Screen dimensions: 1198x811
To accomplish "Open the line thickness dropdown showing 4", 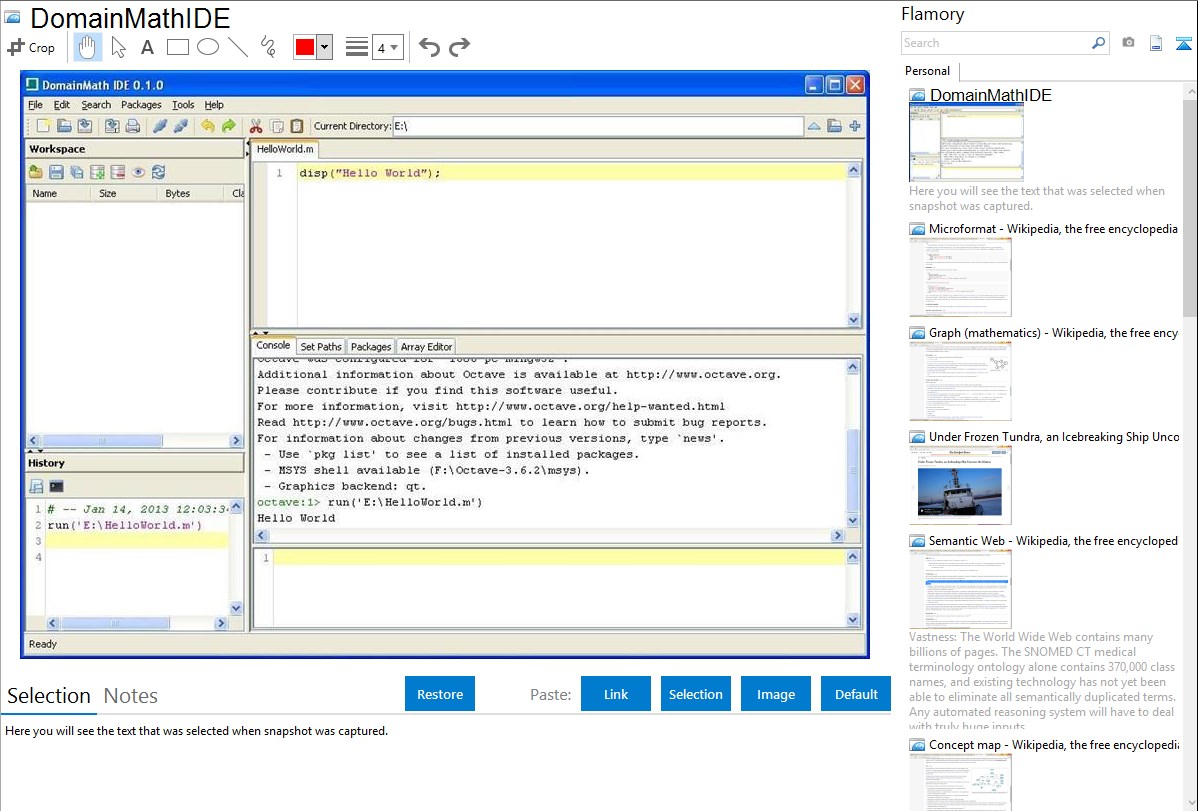I will 388,47.
